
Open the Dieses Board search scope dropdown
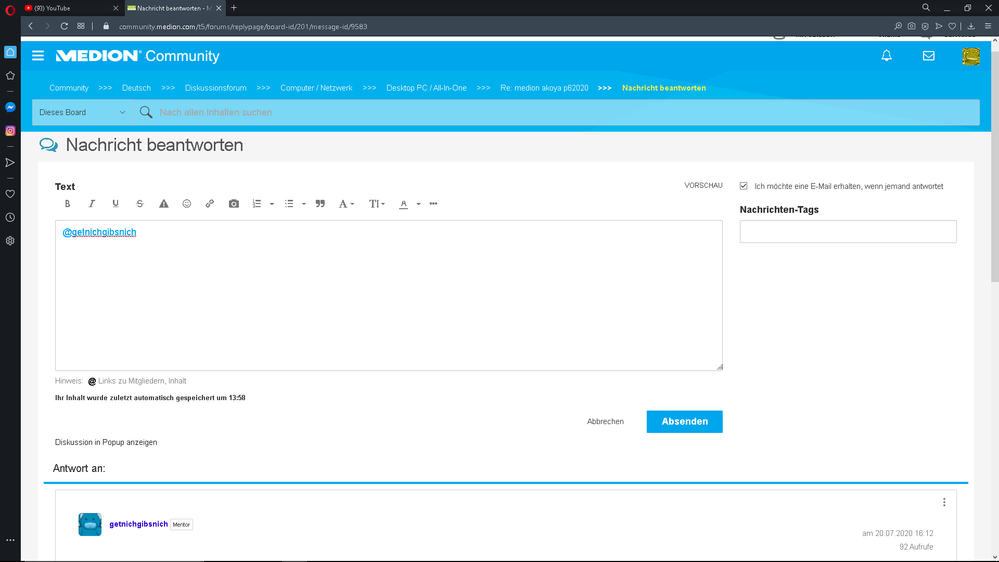82,112
